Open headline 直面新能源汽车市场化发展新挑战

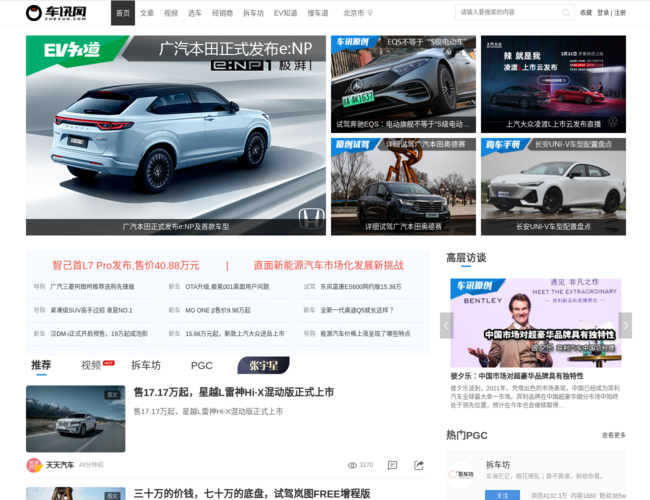[329, 265]
